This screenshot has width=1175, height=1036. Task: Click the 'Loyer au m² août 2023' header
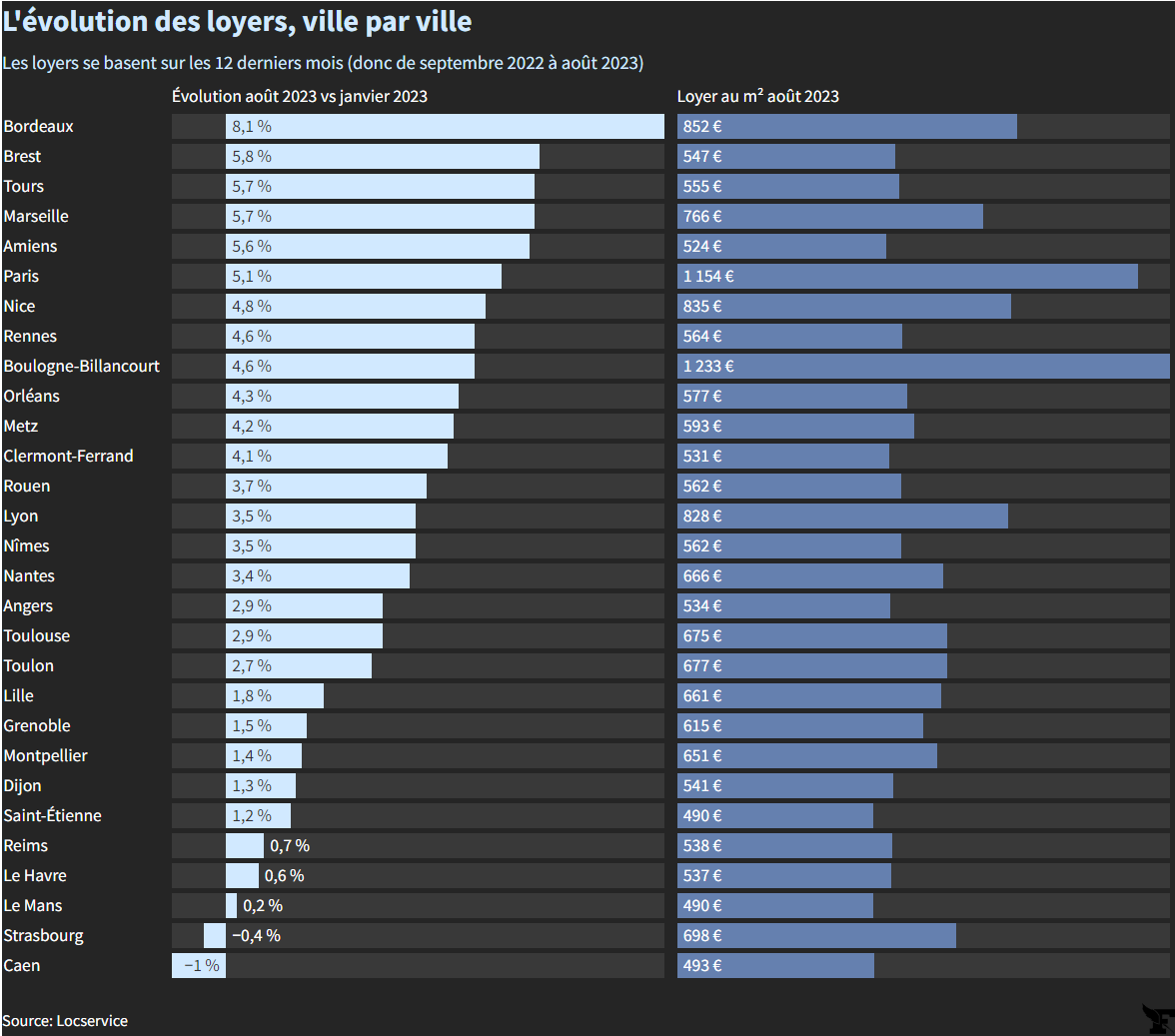pyautogui.click(x=757, y=96)
